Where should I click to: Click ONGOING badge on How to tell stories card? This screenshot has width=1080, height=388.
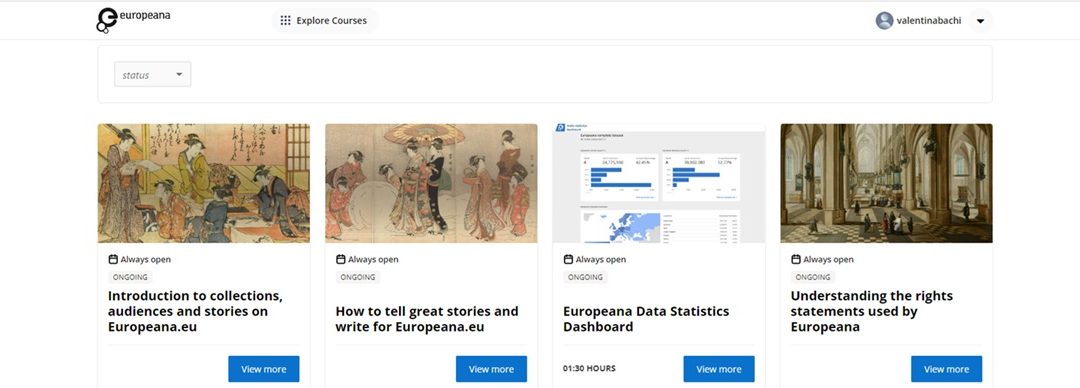(357, 277)
